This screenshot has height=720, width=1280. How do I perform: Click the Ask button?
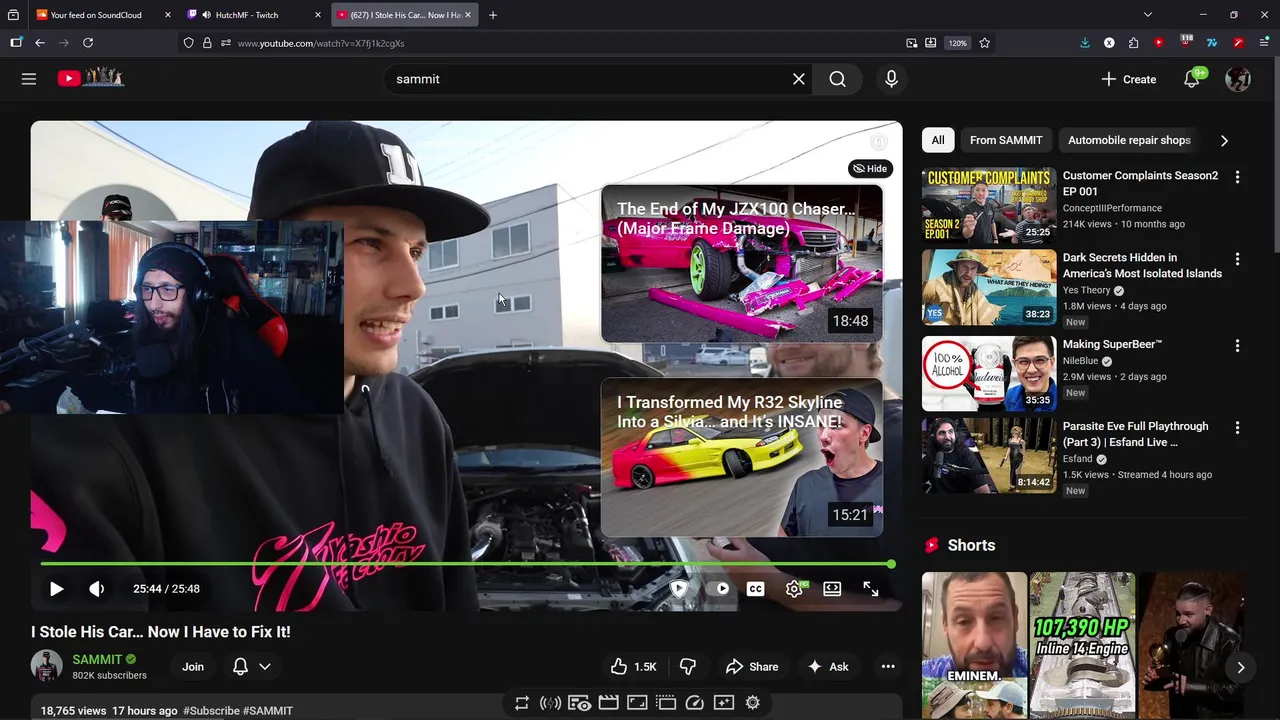[x=828, y=667]
